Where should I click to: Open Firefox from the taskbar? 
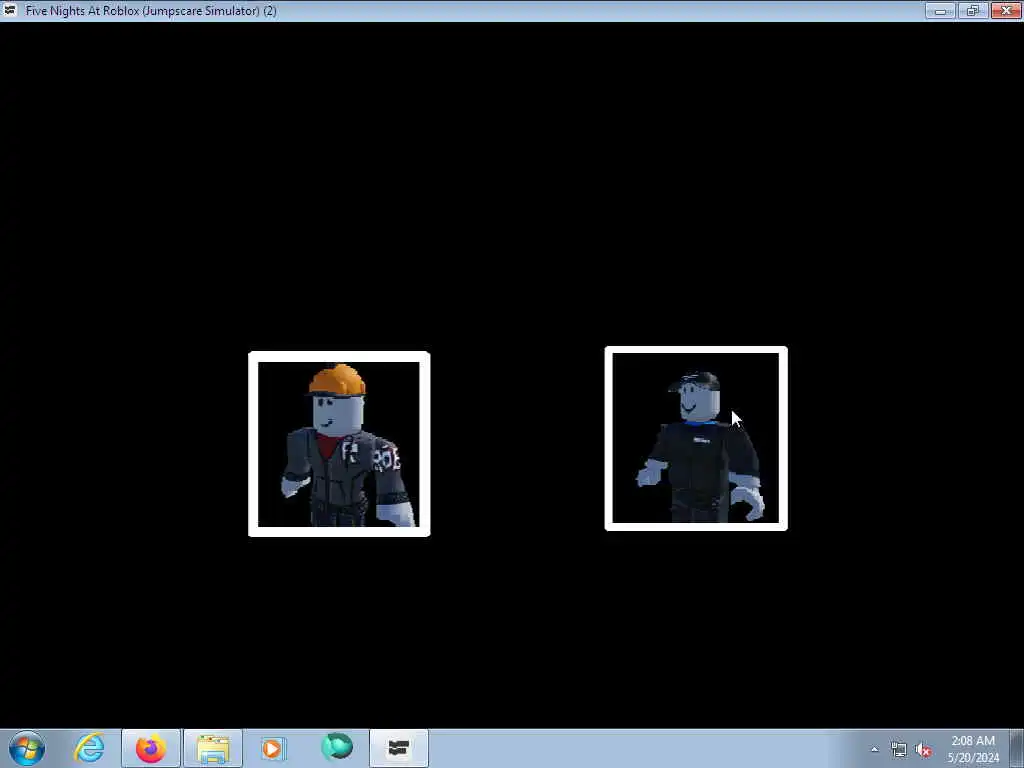pos(151,748)
